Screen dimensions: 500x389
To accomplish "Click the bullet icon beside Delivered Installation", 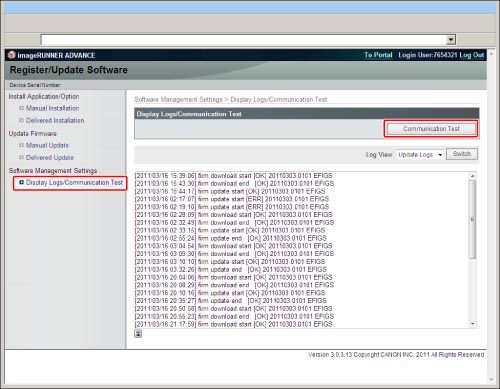I will pos(22,120).
